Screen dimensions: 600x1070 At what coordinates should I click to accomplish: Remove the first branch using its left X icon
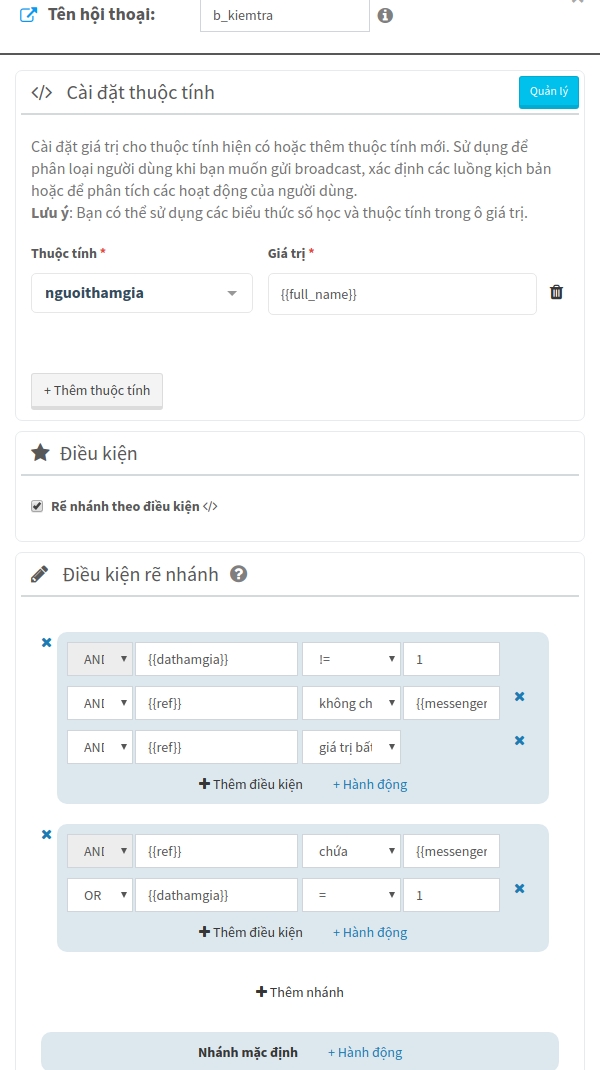coord(46,643)
